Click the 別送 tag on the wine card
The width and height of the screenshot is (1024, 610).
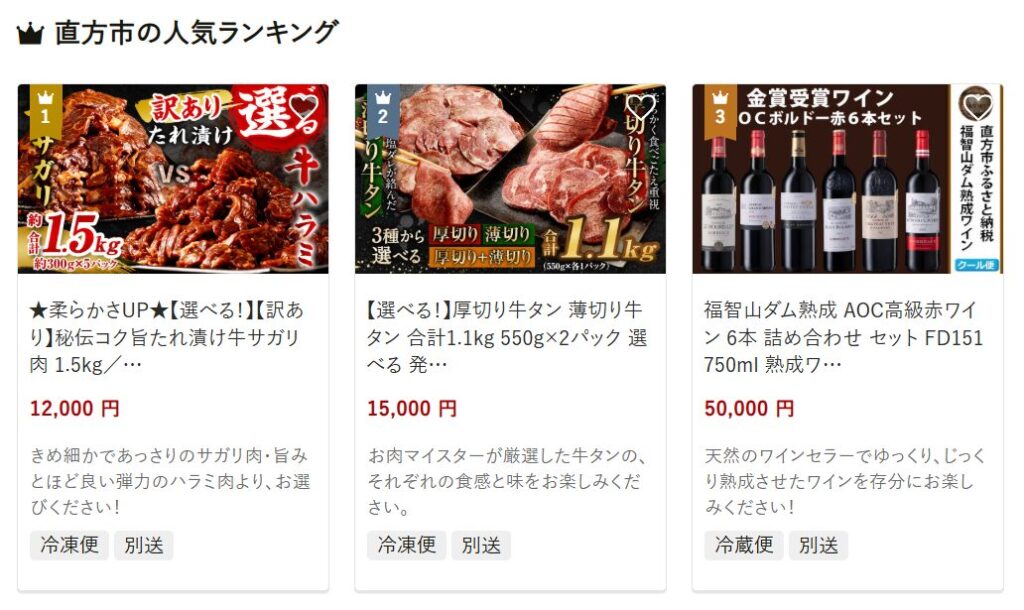pos(818,545)
